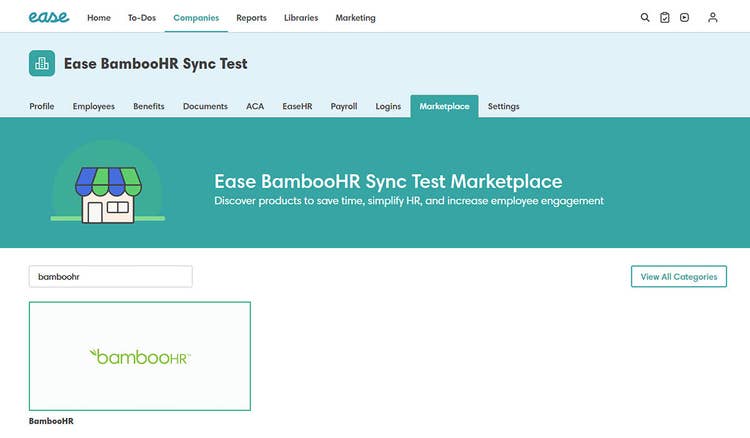Image resolution: width=750 pixels, height=438 pixels.
Task: Click the Ease BambooHR Sync Test company title
Action: (155, 64)
